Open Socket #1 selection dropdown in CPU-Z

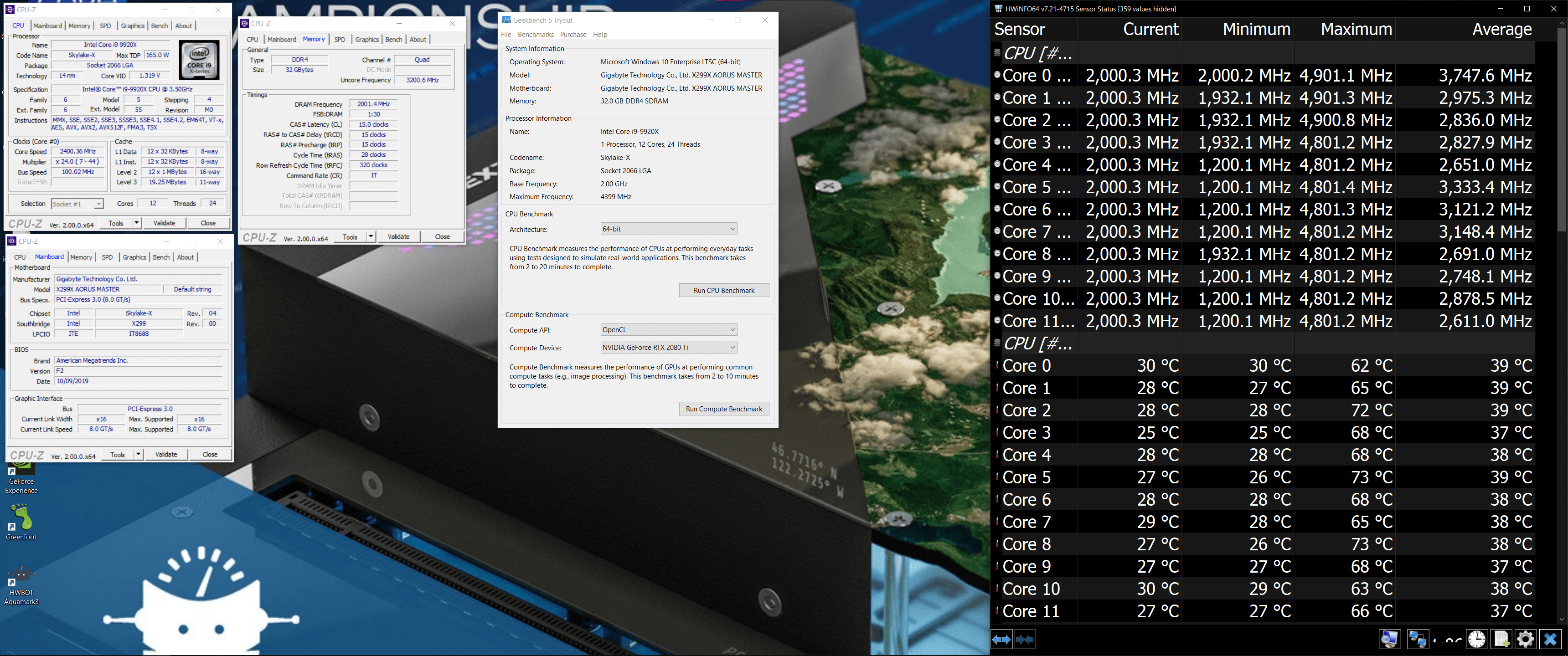(x=77, y=204)
